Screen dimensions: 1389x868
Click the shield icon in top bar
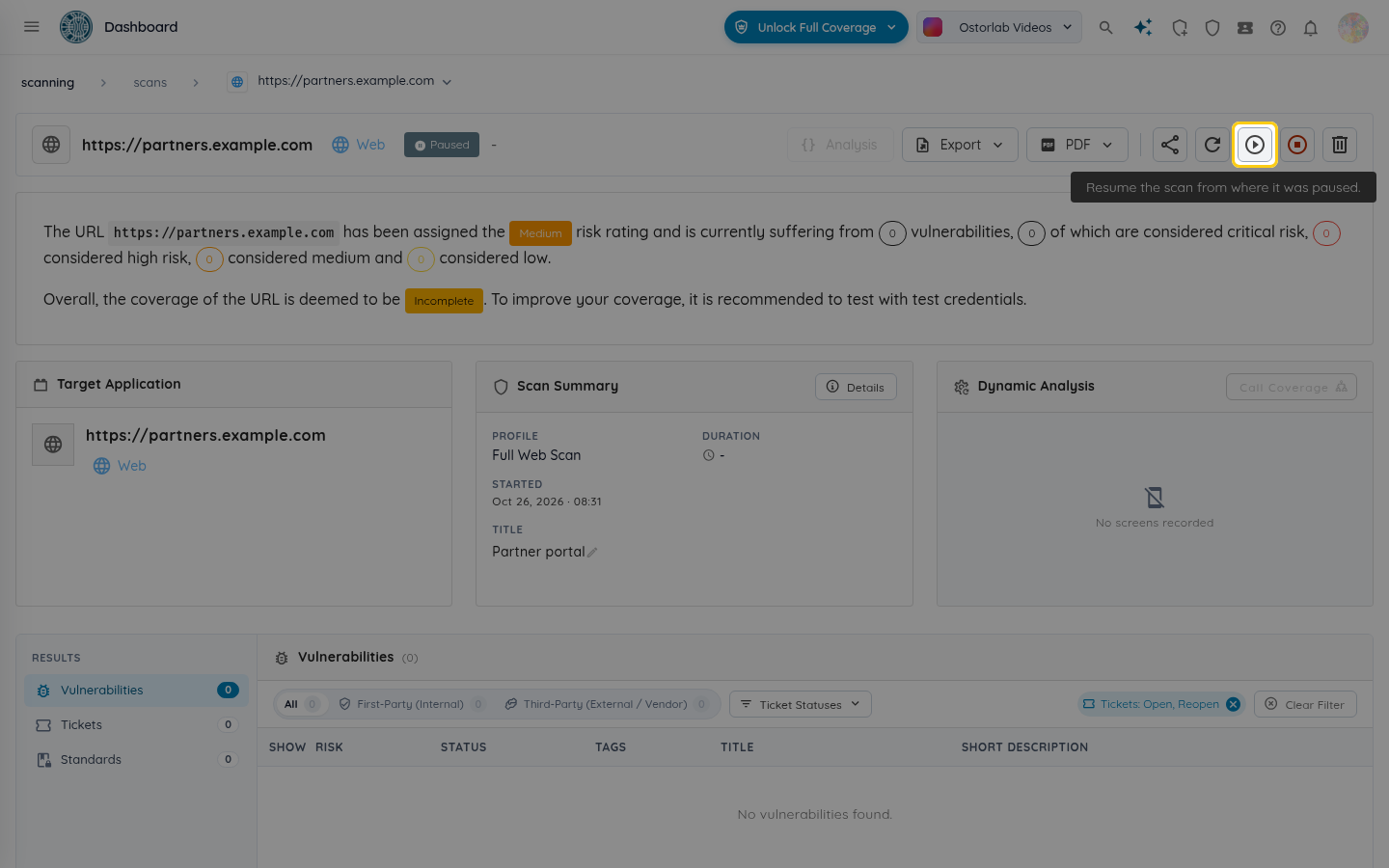tap(1212, 28)
